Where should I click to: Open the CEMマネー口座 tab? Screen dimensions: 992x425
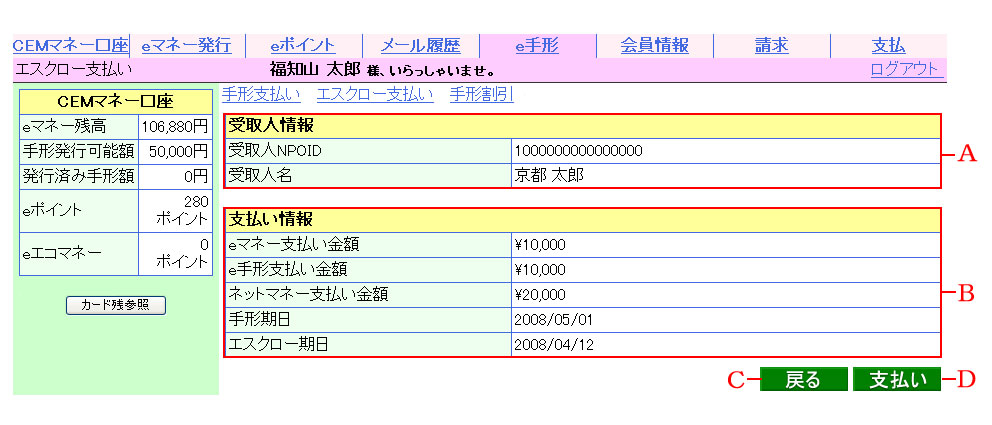[71, 45]
